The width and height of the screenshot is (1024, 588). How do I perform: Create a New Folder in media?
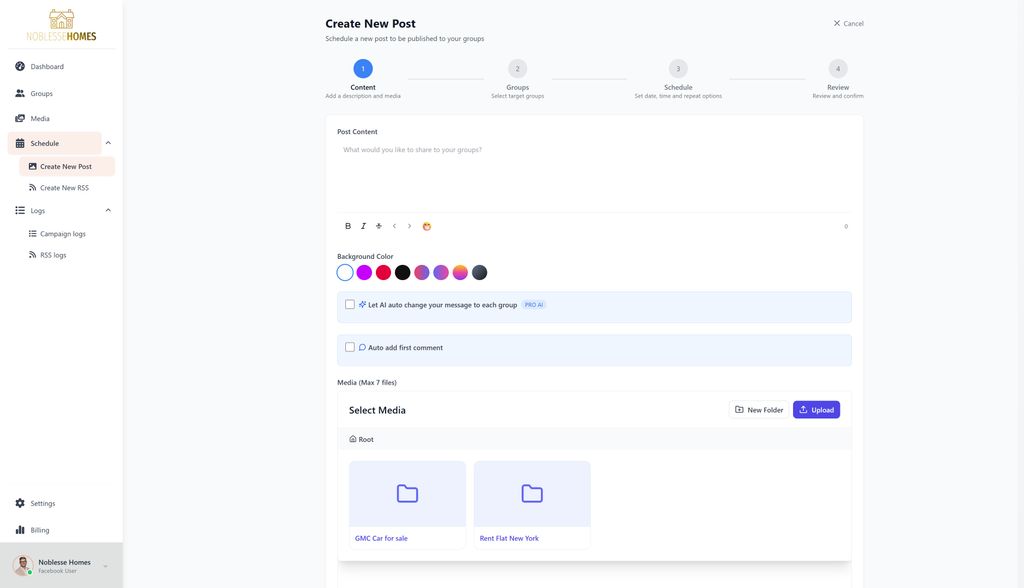758,410
